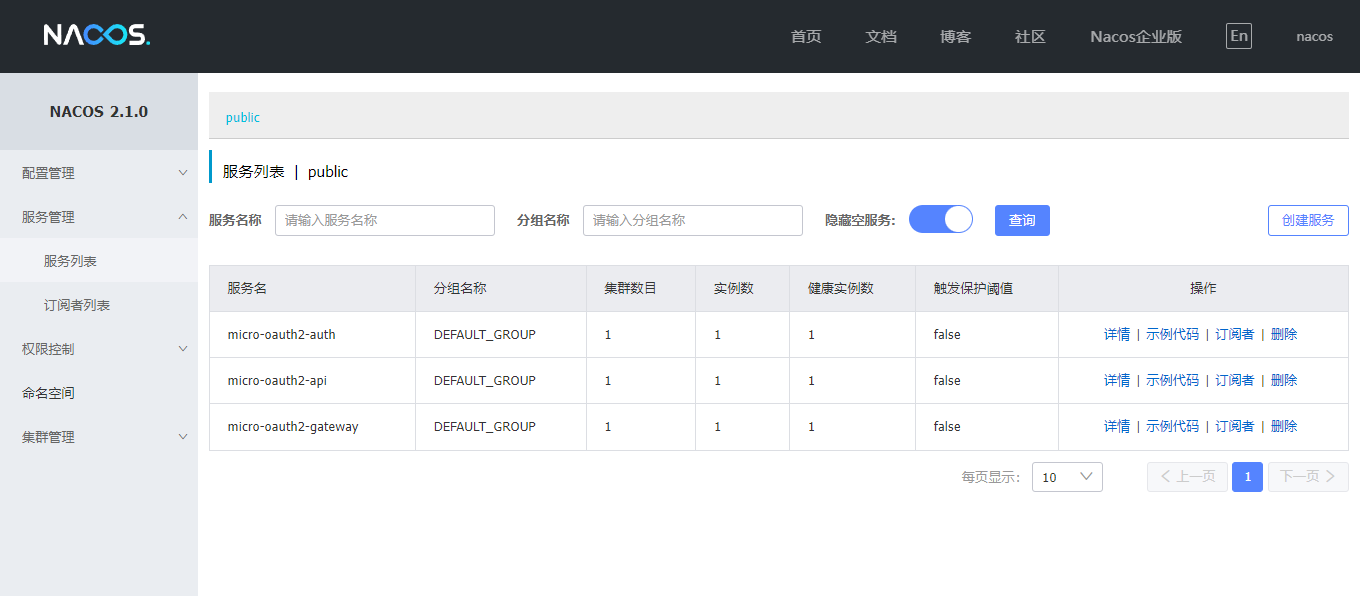The image size is (1360, 596).
Task: Expand the 权限控制 menu
Action: [x=99, y=349]
